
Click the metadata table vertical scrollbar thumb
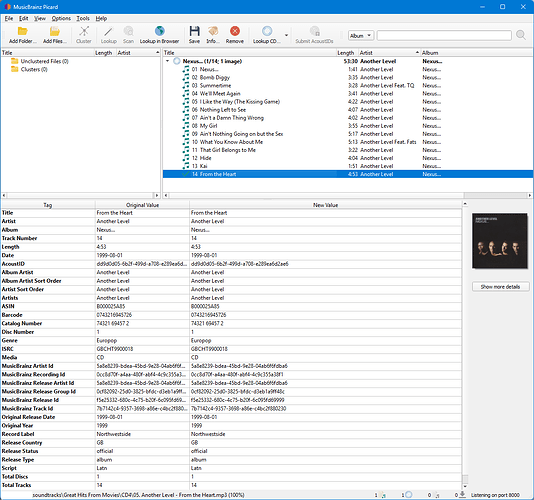click(x=465, y=479)
